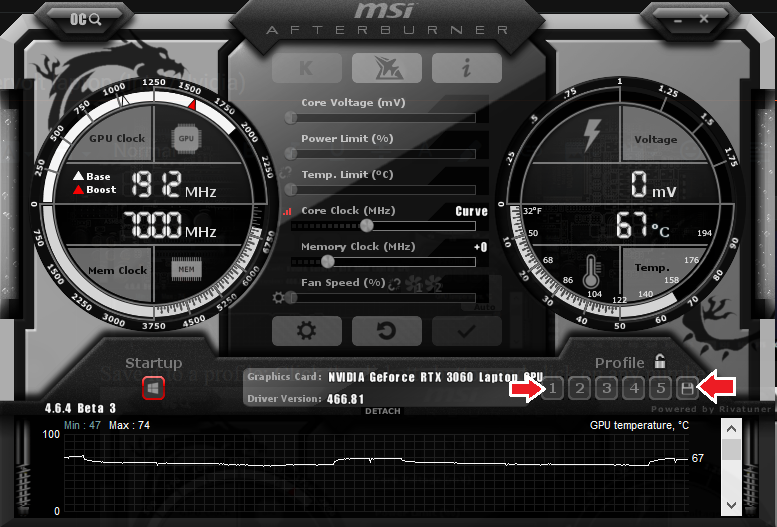
Task: Select profile slot 4
Action: pos(634,388)
